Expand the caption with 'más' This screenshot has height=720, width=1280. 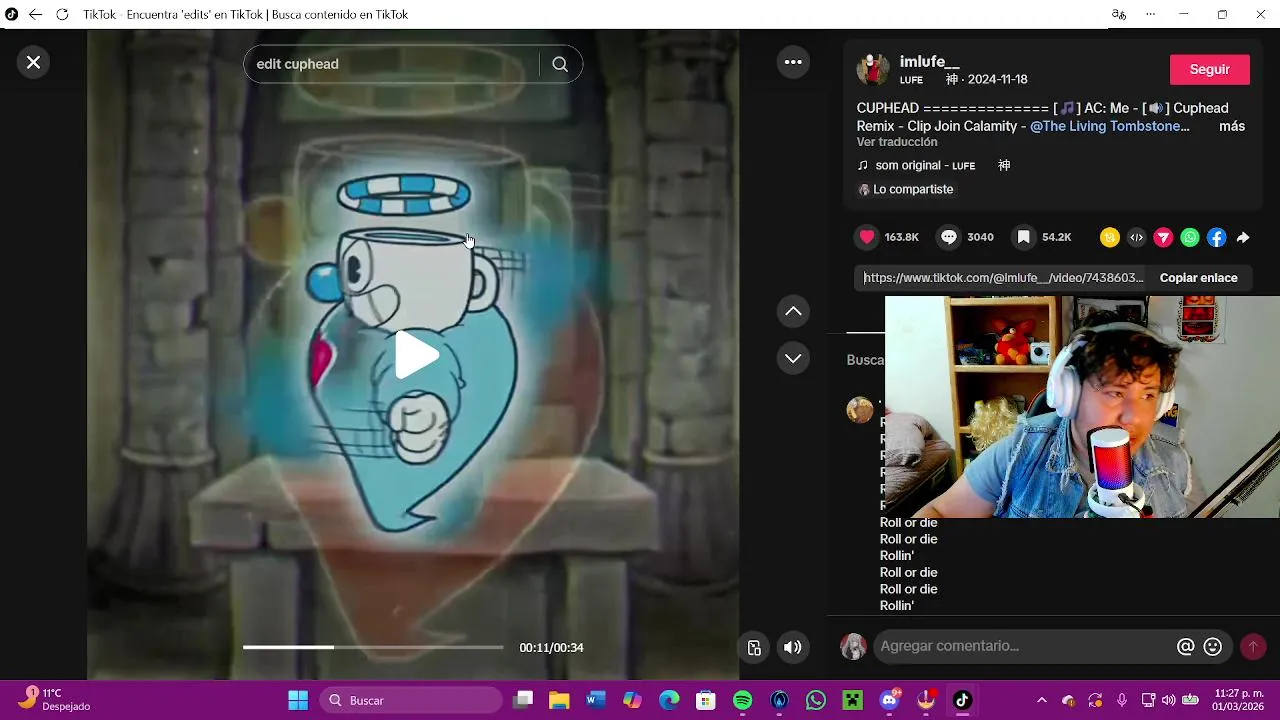(1232, 126)
